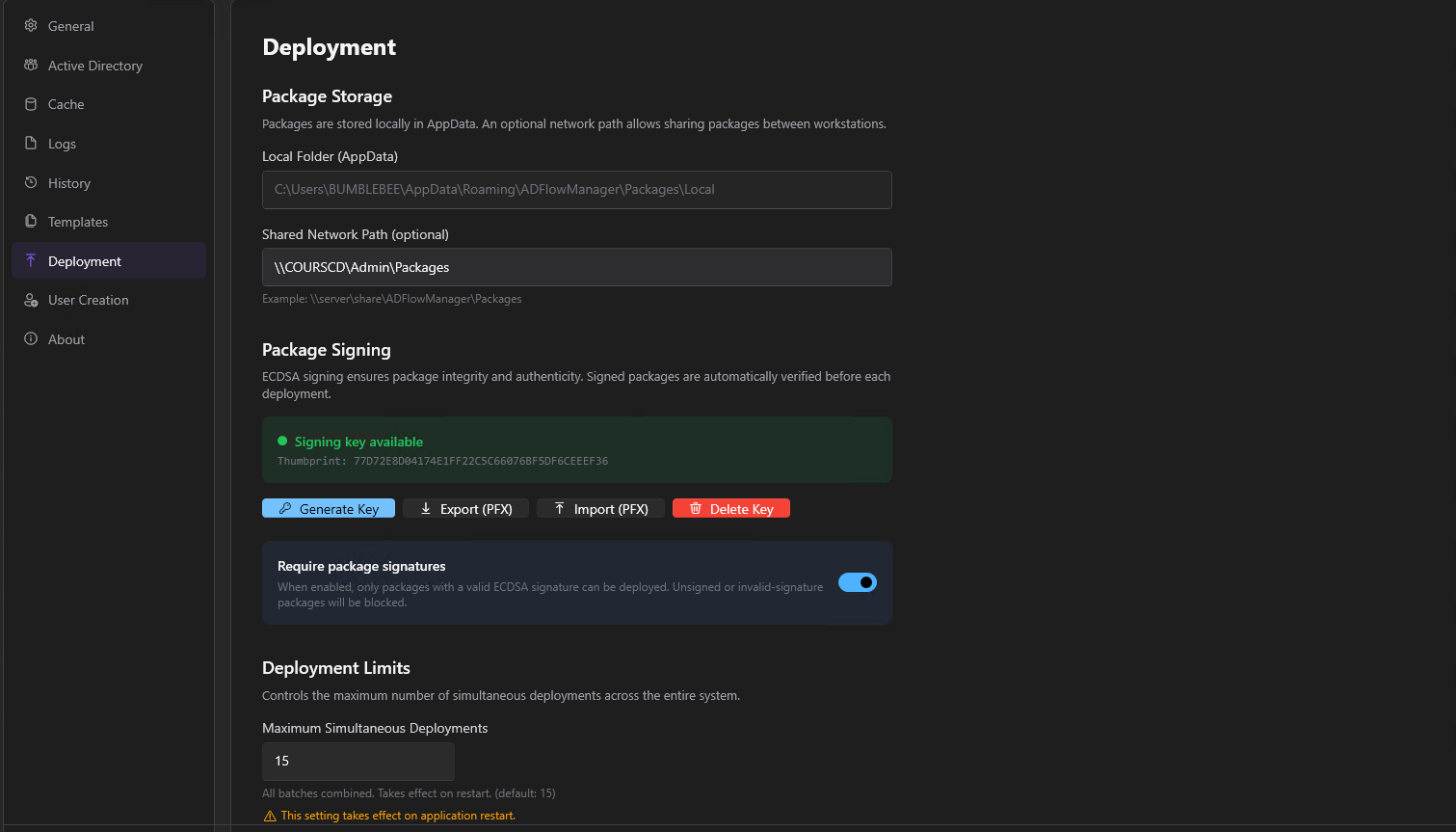Screen dimensions: 1456x832
Task: Open General settings via the gear icon
Action: point(32,26)
